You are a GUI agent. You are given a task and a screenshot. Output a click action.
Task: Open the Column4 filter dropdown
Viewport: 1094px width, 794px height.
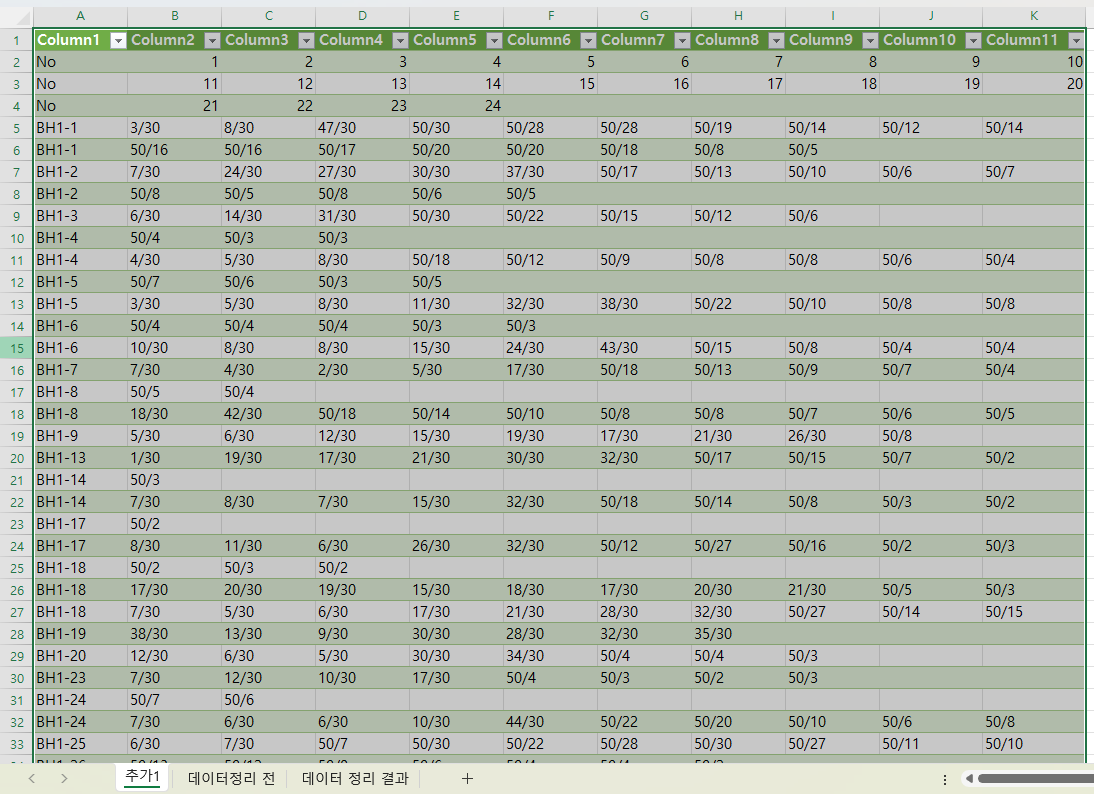[400, 40]
